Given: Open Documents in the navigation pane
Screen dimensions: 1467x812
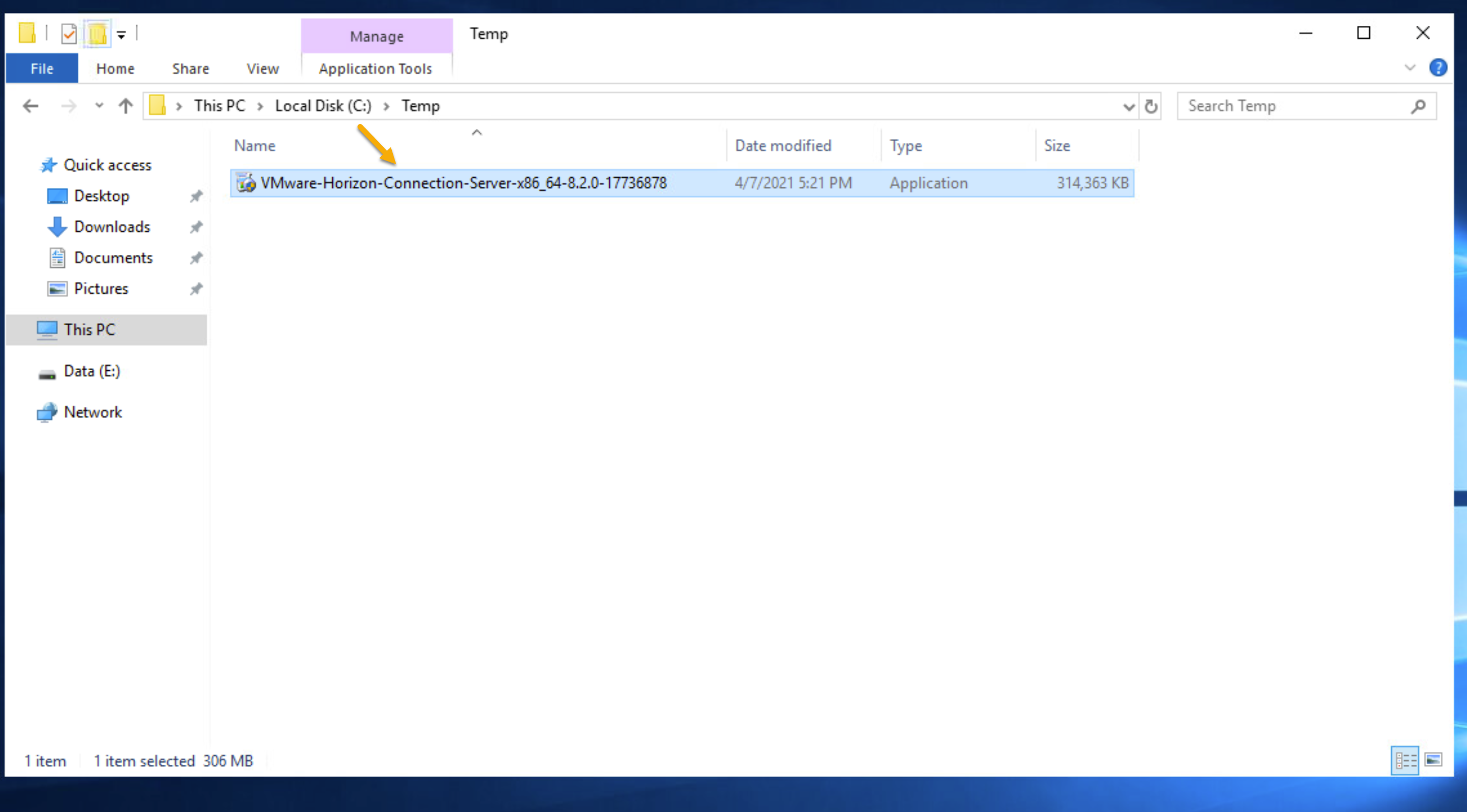Looking at the screenshot, I should tap(113, 258).
